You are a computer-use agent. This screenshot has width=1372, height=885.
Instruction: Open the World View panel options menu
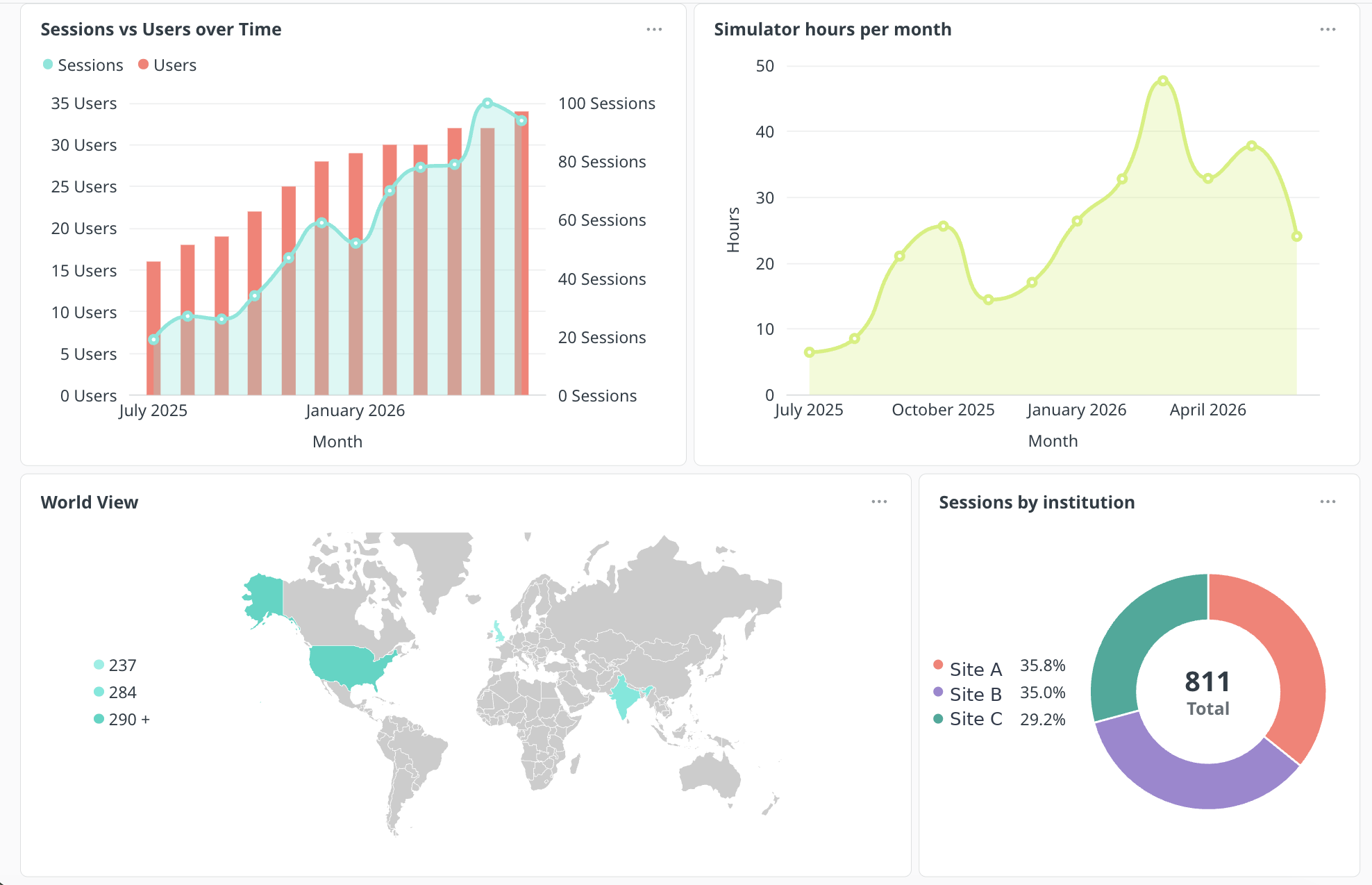coord(879,502)
